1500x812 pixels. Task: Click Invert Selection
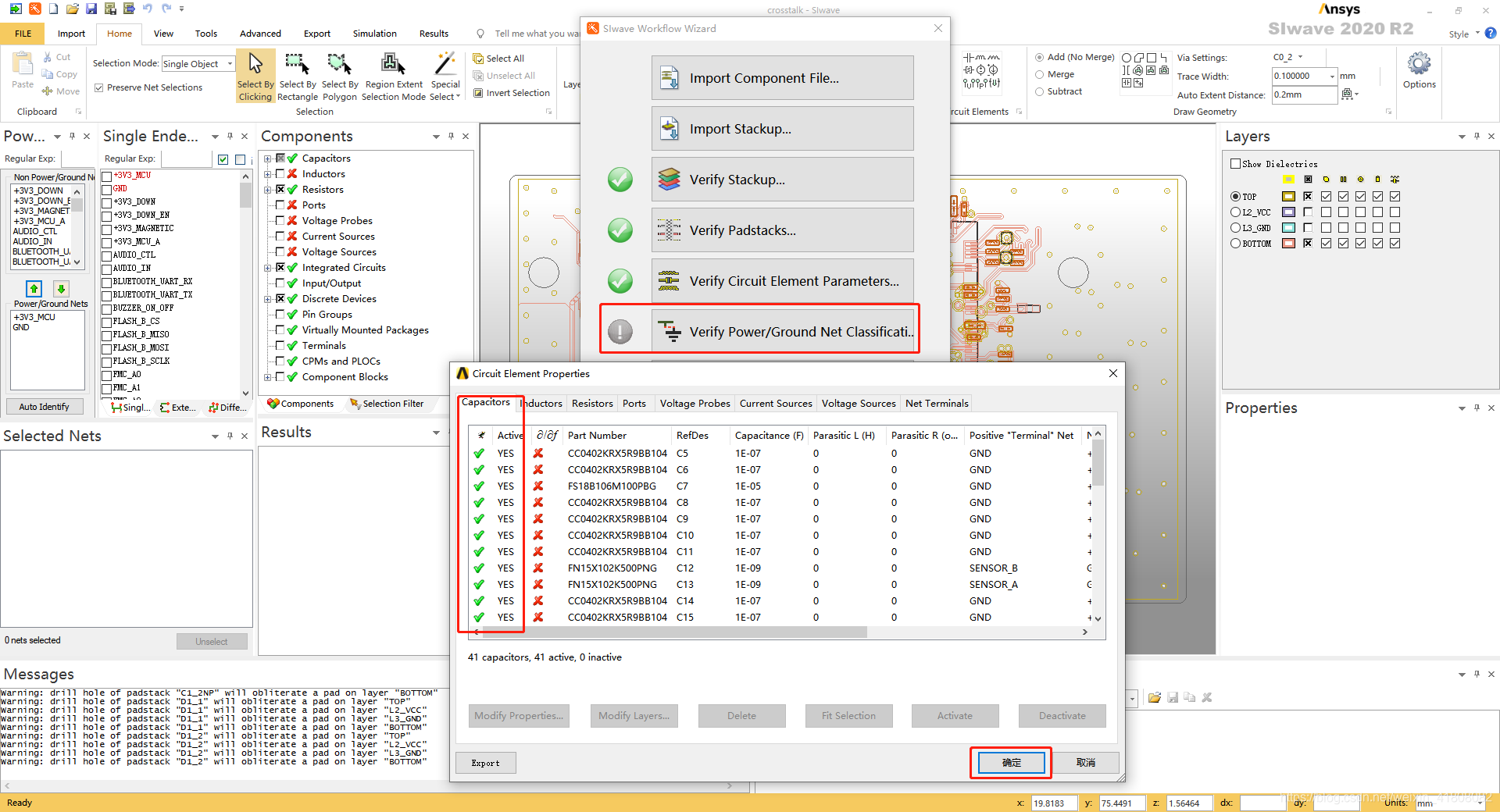click(512, 93)
